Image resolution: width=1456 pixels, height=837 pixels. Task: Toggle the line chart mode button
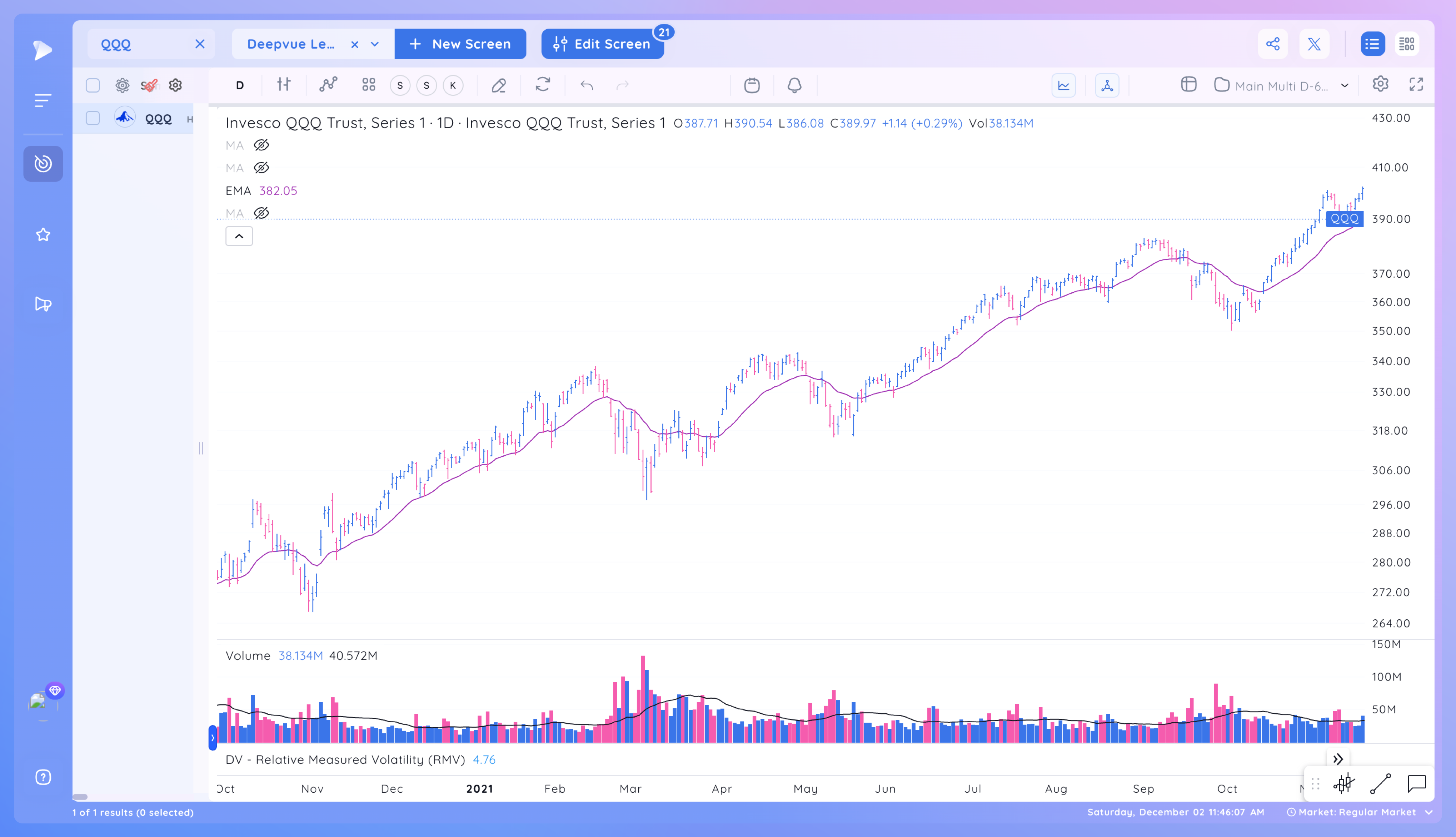coord(1063,86)
